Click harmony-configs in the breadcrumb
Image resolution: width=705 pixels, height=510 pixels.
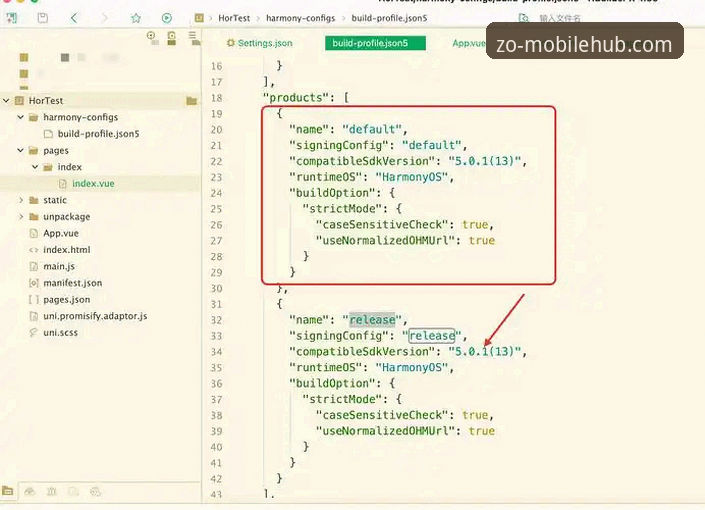tap(300, 18)
